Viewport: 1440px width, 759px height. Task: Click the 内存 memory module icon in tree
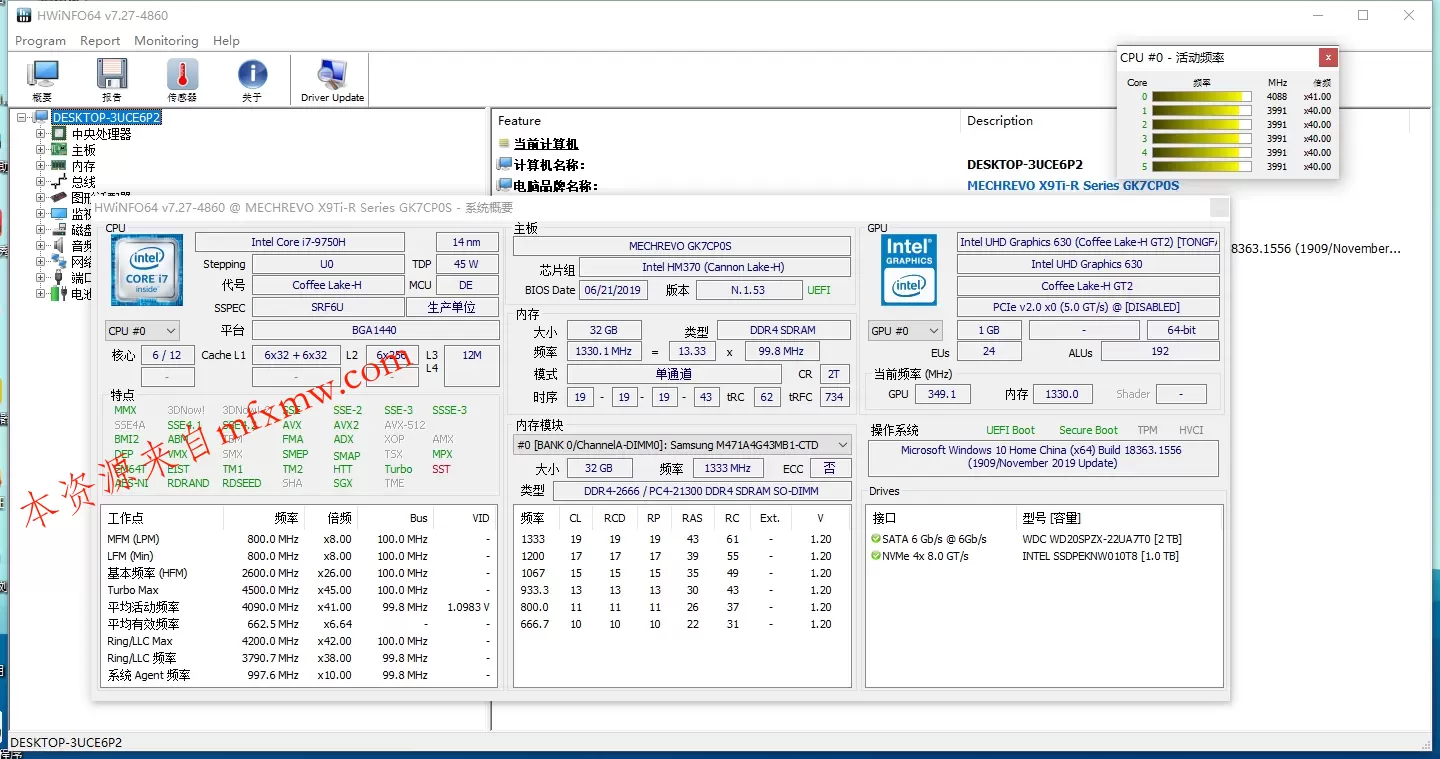click(x=59, y=166)
